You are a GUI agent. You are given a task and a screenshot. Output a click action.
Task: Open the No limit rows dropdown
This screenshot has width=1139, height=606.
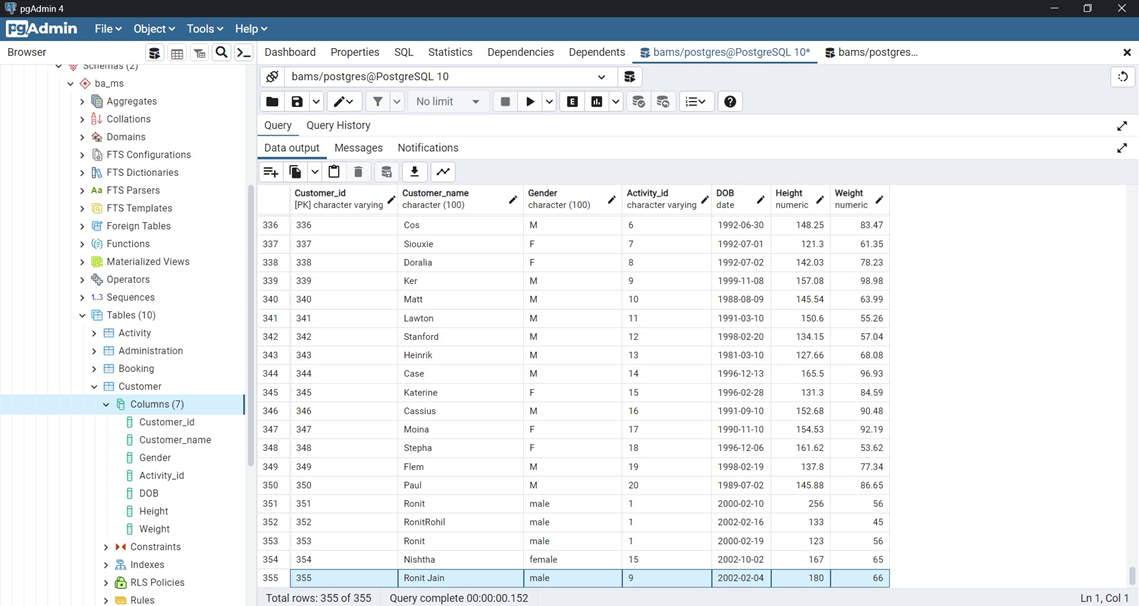[x=448, y=102]
